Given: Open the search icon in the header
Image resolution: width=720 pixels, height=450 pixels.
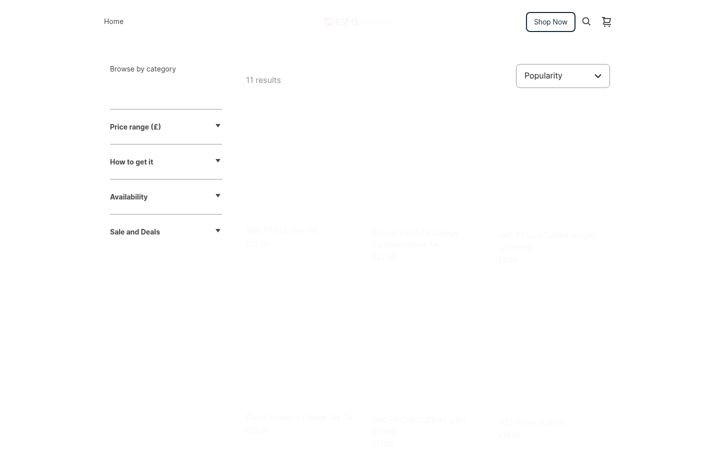Looking at the screenshot, I should [x=586, y=22].
